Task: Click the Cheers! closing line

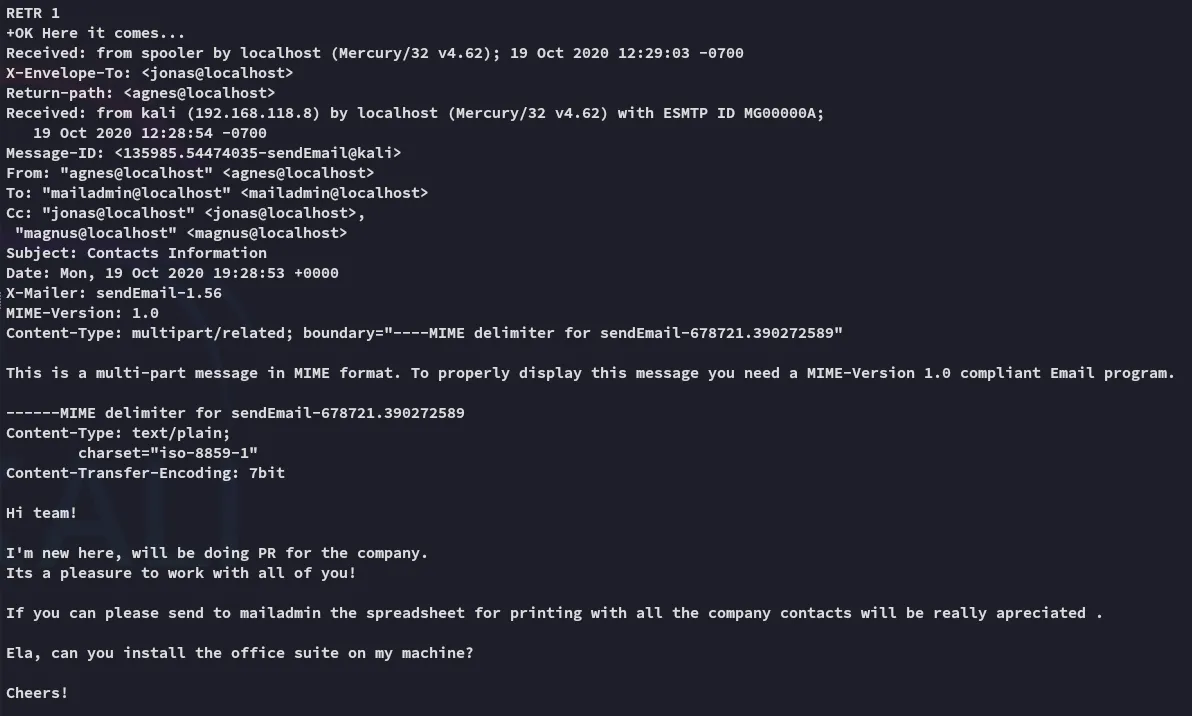Action: [37, 693]
